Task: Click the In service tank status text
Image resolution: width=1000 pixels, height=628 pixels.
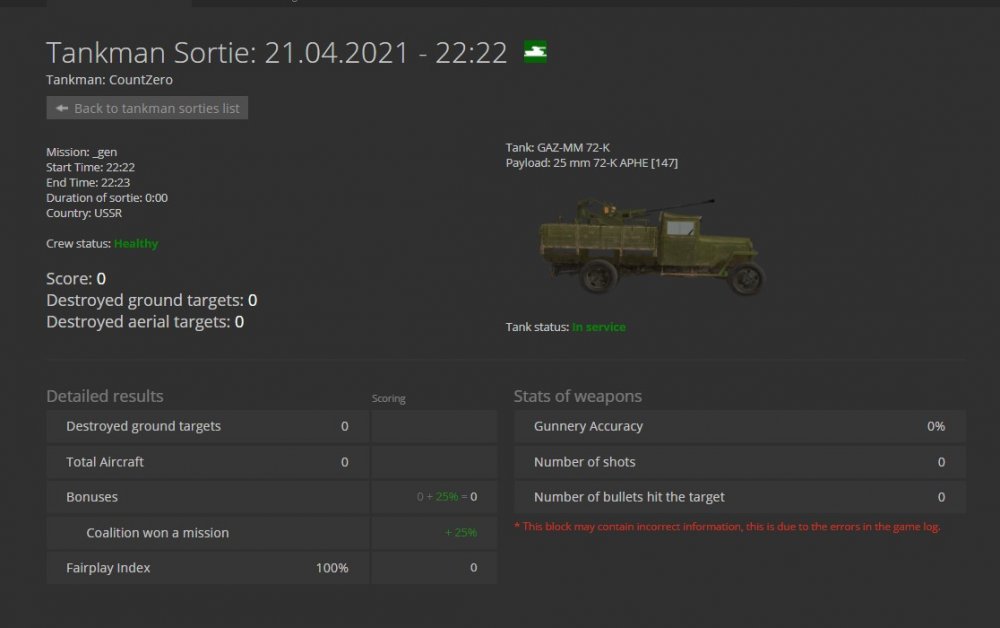Action: tap(599, 327)
